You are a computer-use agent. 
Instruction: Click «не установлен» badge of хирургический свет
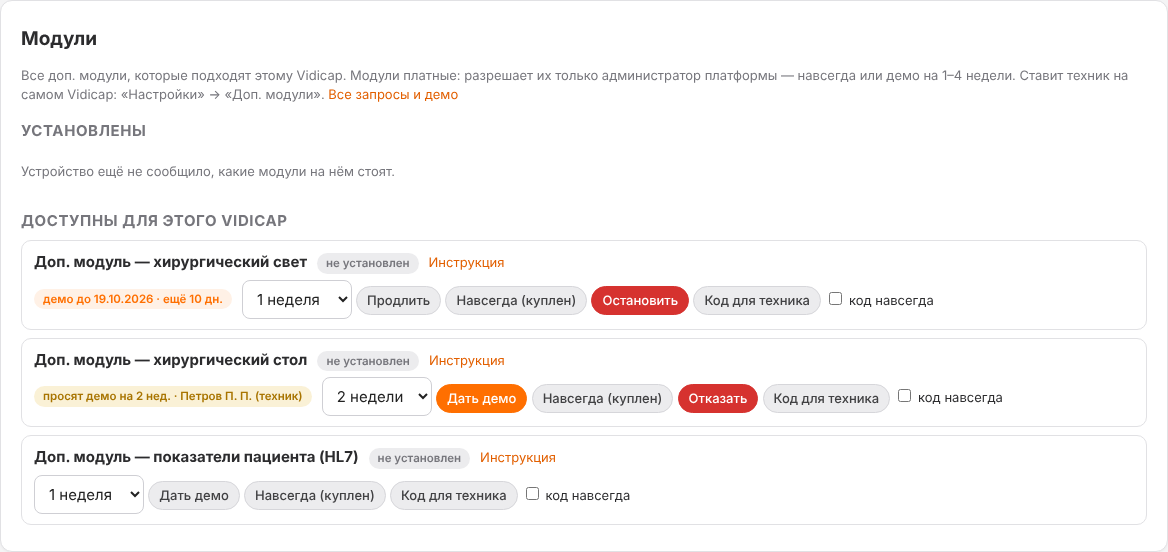pyautogui.click(x=368, y=263)
